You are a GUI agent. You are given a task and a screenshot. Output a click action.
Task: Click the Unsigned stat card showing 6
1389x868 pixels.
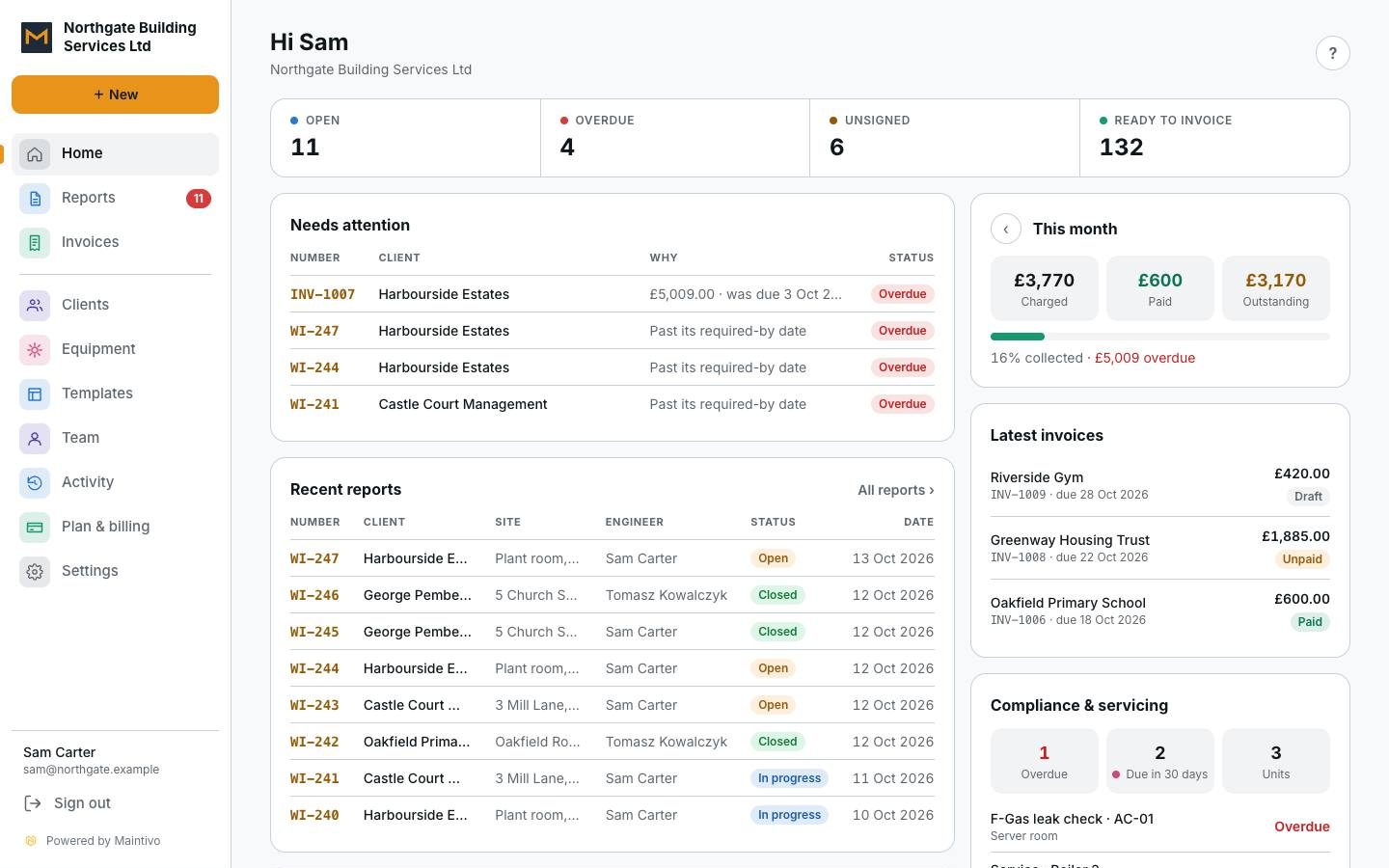point(944,138)
